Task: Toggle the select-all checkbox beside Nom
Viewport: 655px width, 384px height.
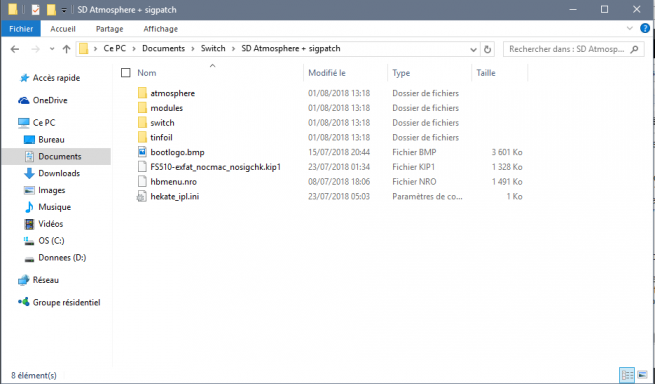Action: click(126, 73)
